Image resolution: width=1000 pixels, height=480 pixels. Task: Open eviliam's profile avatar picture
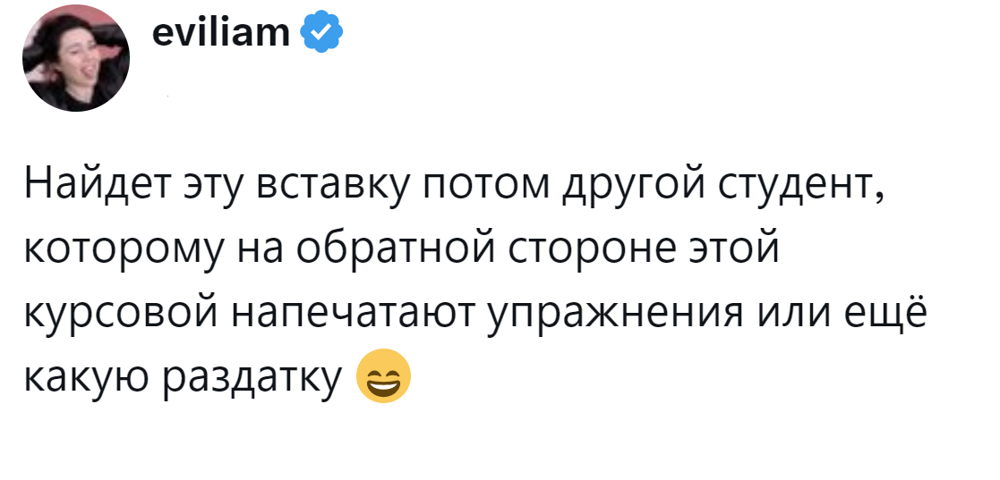pos(76,58)
